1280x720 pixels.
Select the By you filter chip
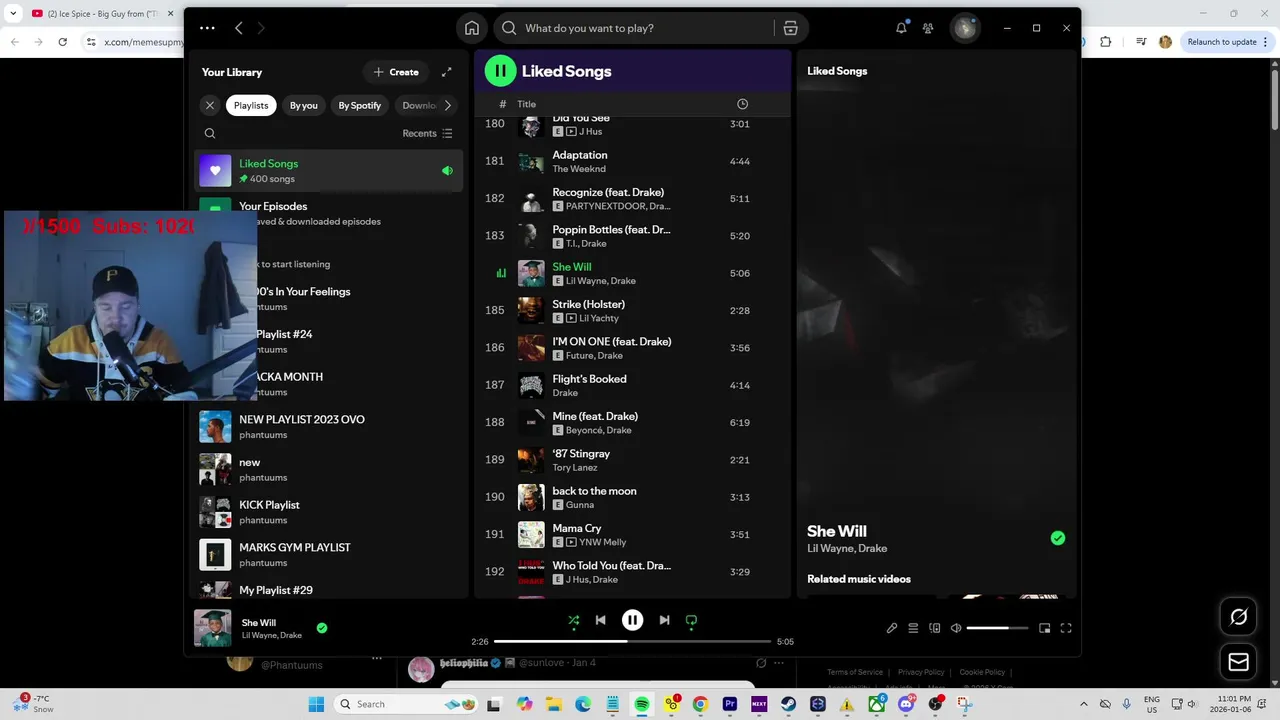coord(304,105)
